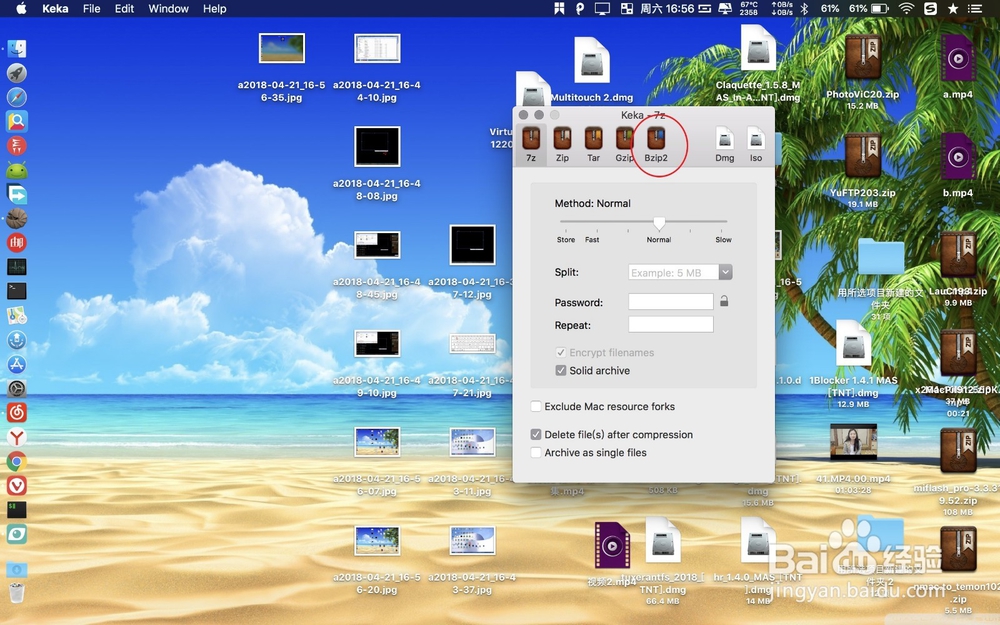Viewport: 1000px width, 625px height.
Task: Enable Archive as single files
Action: coord(536,452)
